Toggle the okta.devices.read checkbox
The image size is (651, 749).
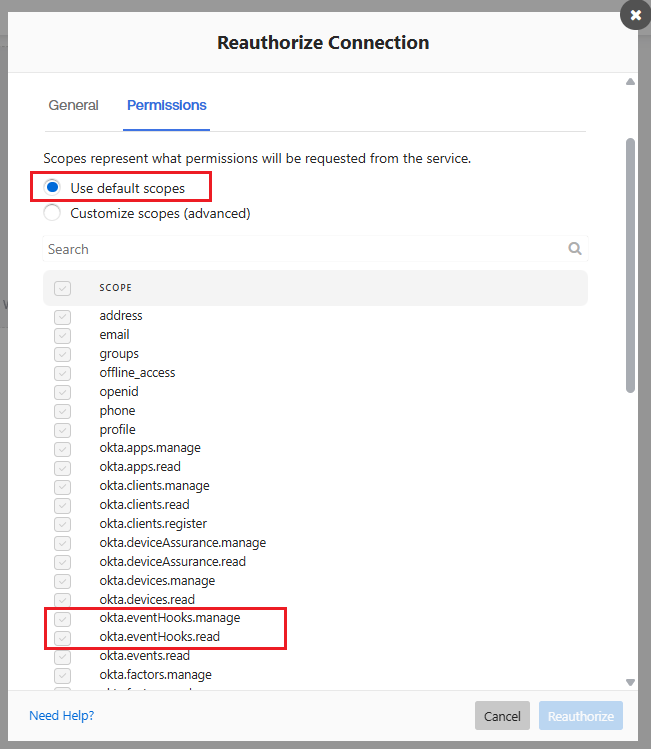63,600
